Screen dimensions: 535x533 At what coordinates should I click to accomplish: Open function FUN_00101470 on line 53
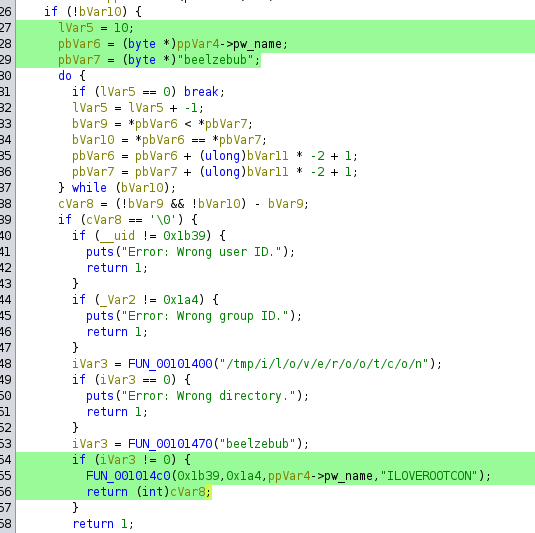[170, 444]
